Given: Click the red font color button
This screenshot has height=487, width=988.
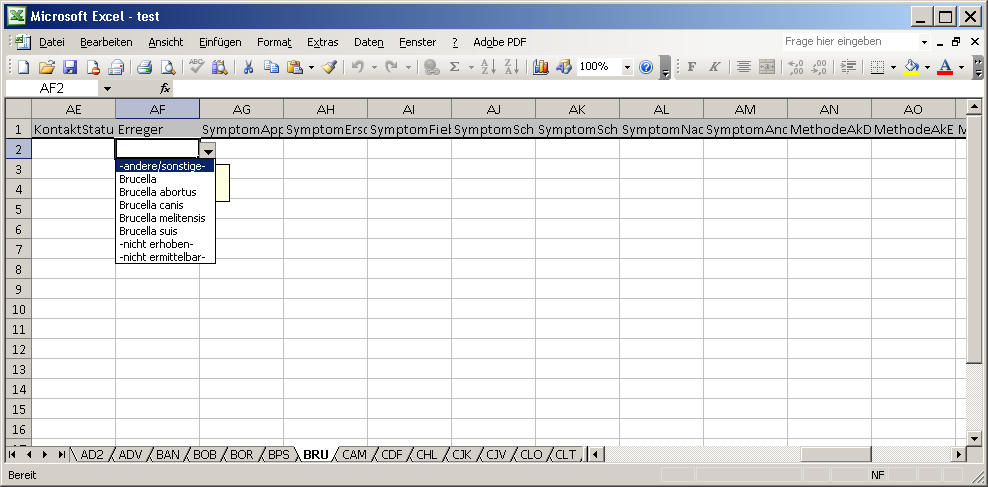Looking at the screenshot, I should point(945,67).
